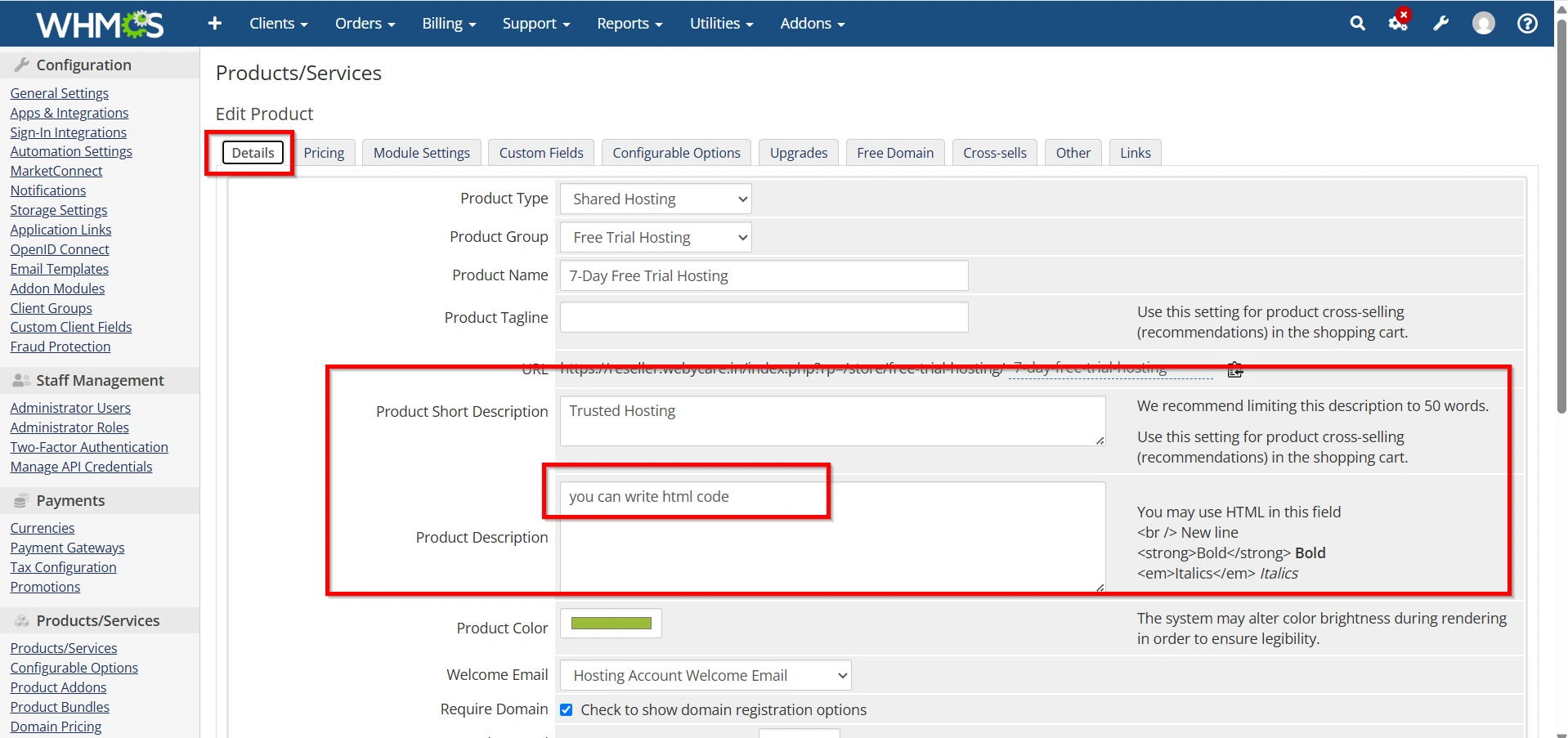This screenshot has height=738, width=1568.
Task: Click the Products/Services section header
Action: tap(100, 620)
